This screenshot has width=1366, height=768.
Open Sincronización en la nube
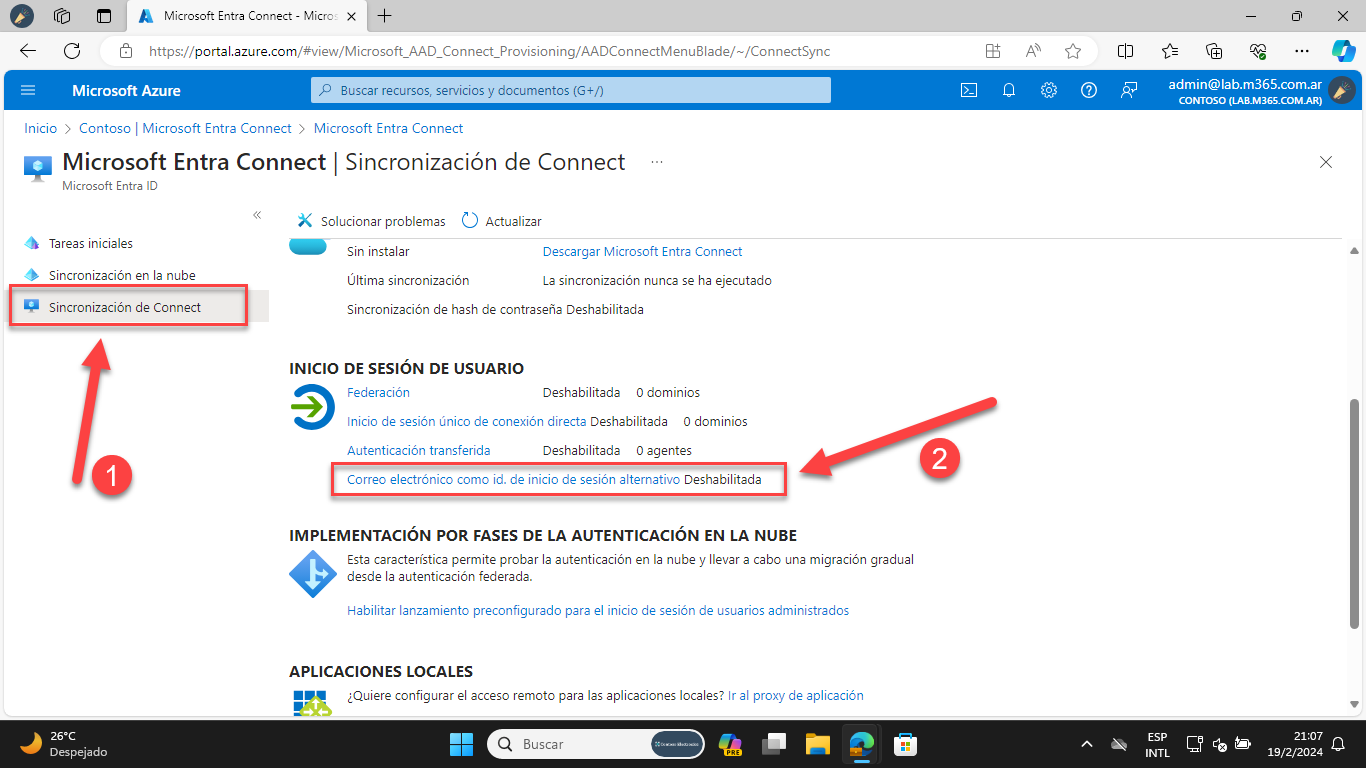point(122,275)
